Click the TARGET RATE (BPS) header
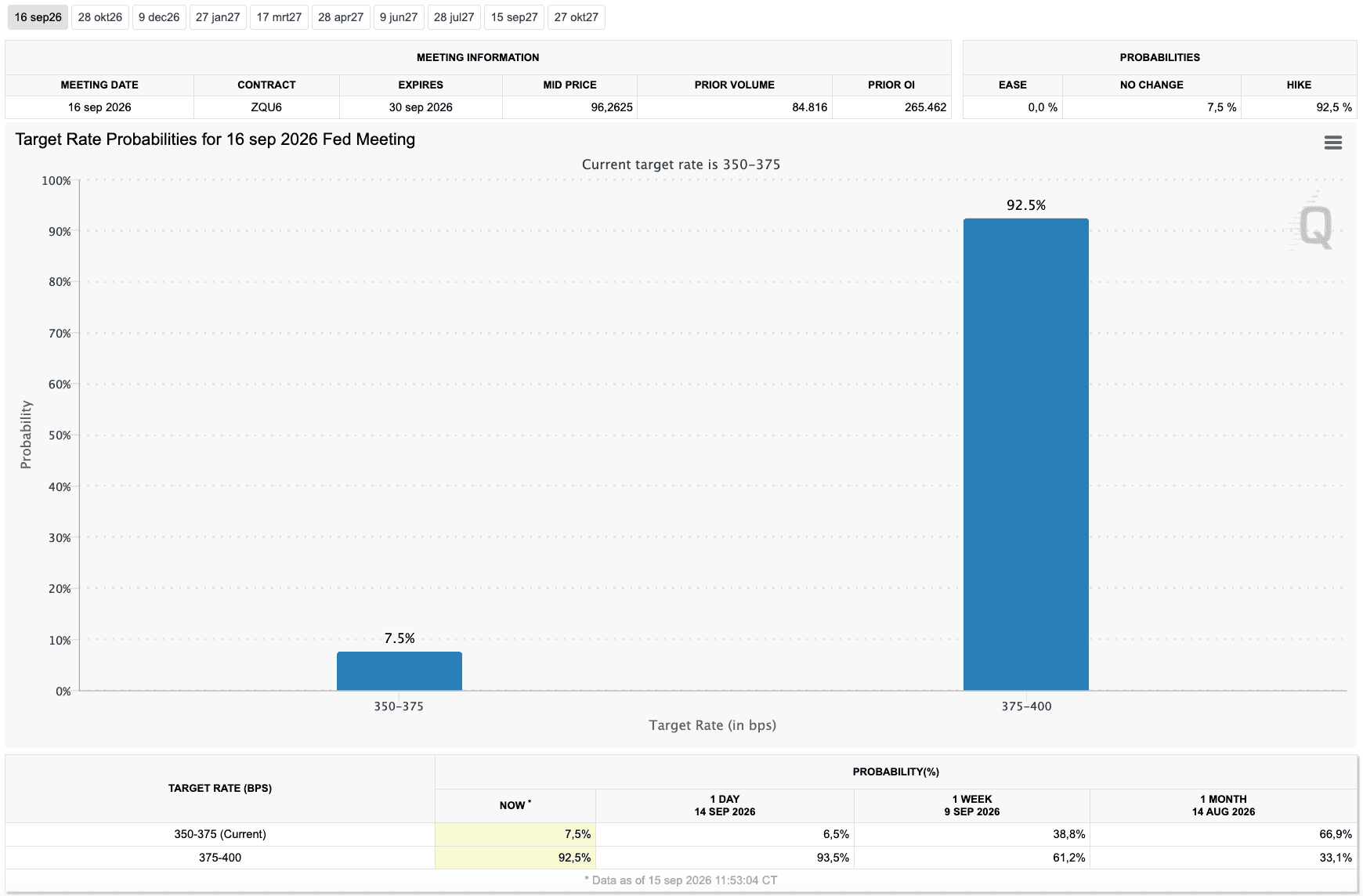 (x=220, y=788)
